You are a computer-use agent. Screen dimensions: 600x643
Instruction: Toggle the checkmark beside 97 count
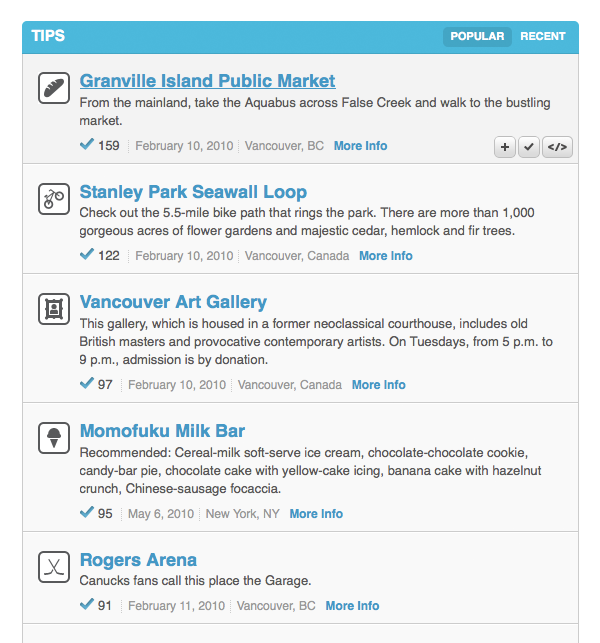pyautogui.click(x=87, y=384)
